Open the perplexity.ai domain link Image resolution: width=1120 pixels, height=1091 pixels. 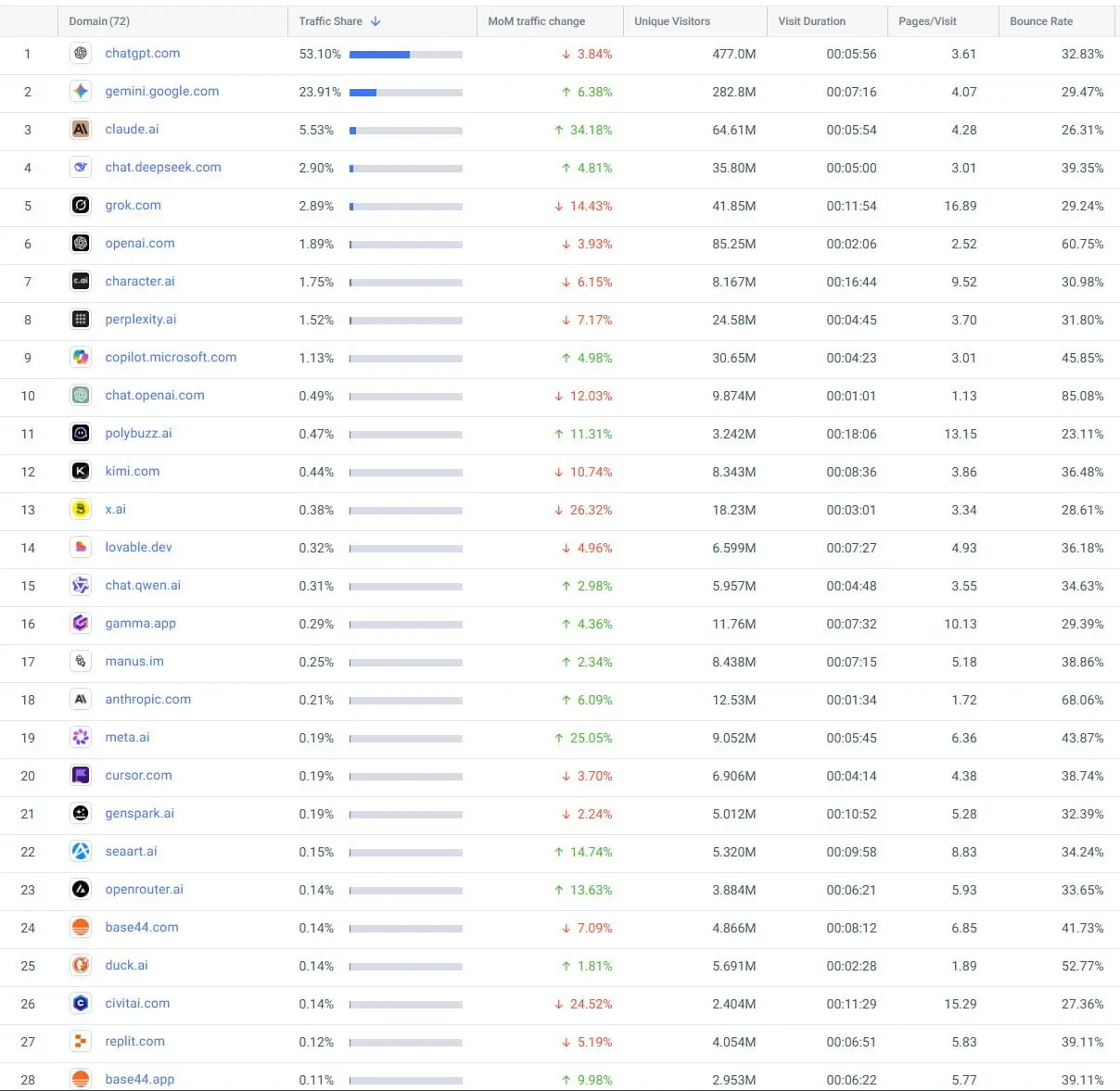tap(141, 320)
